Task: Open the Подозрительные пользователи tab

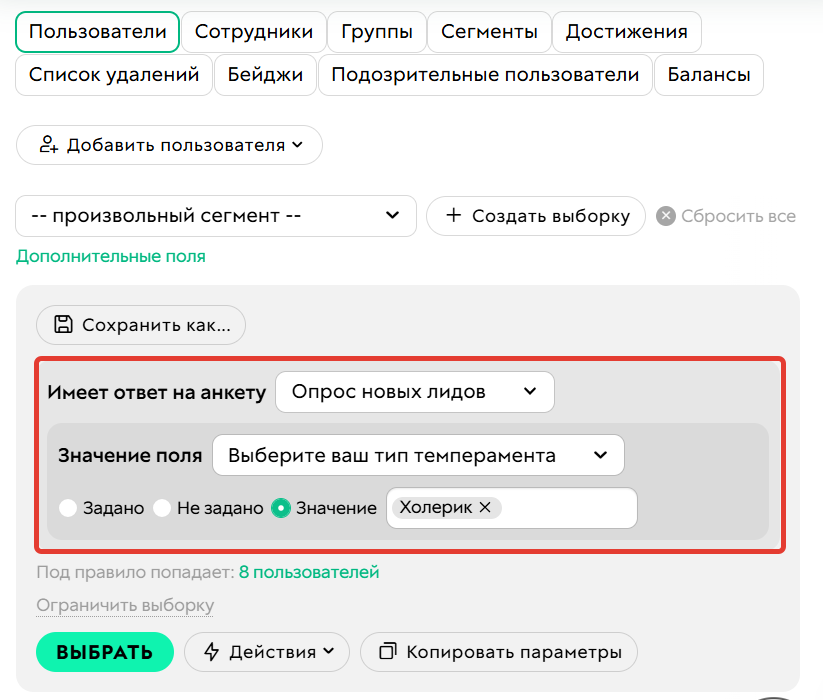Action: 484,74
